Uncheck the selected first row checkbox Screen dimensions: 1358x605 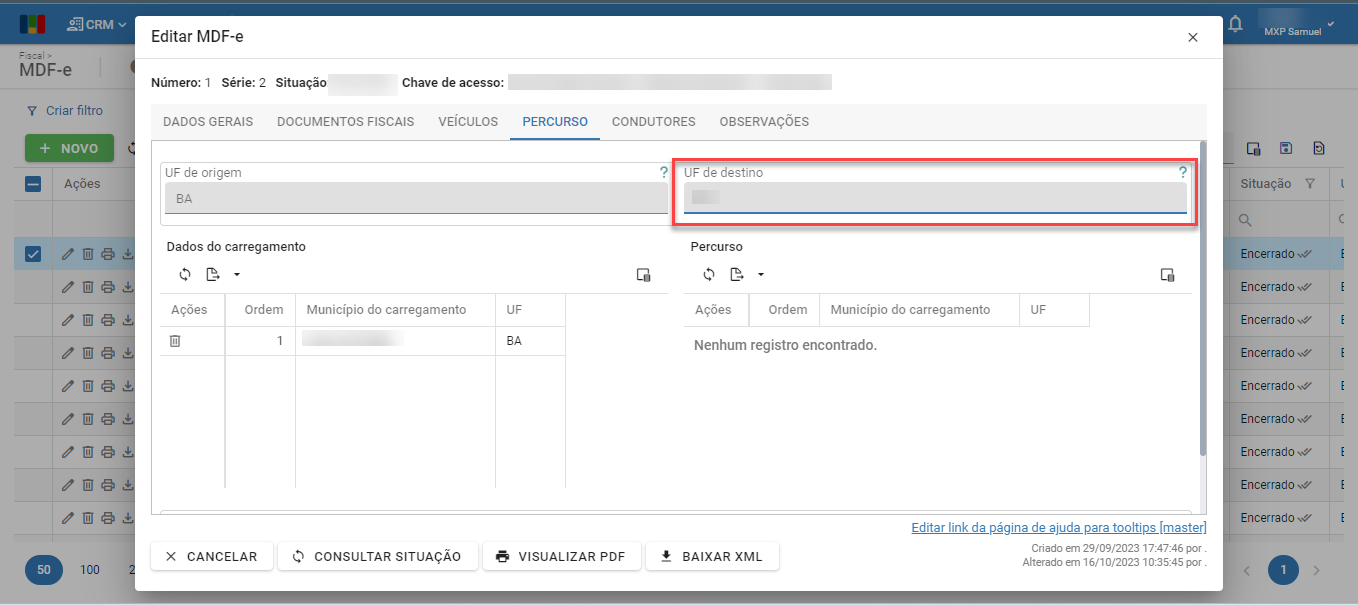33,254
